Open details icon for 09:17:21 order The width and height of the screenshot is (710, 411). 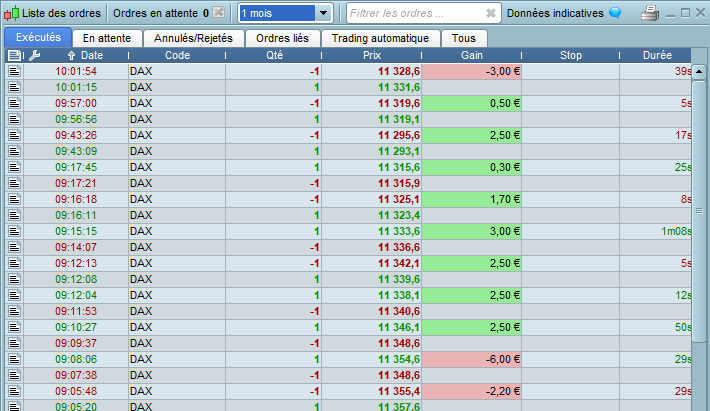pyautogui.click(x=14, y=183)
